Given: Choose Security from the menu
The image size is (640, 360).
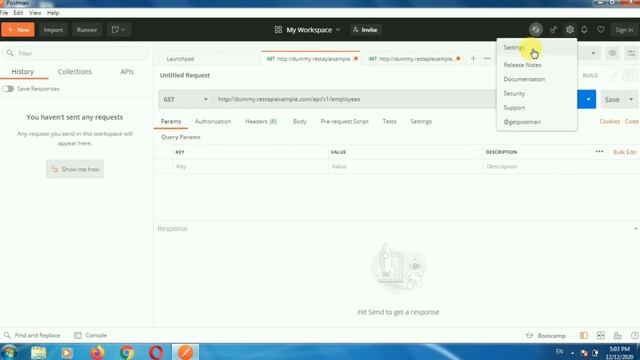Looking at the screenshot, I should pyautogui.click(x=537, y=93).
